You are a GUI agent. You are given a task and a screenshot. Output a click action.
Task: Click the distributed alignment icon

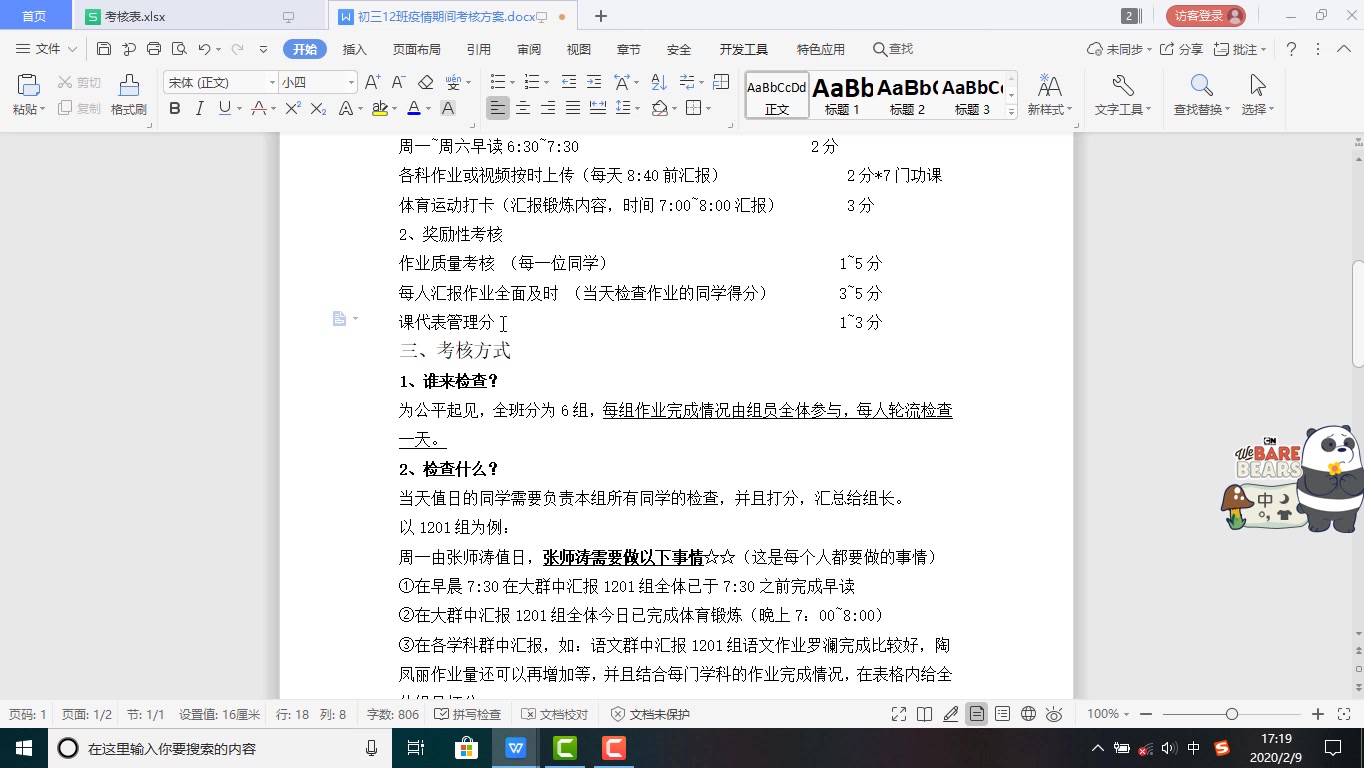(x=598, y=108)
